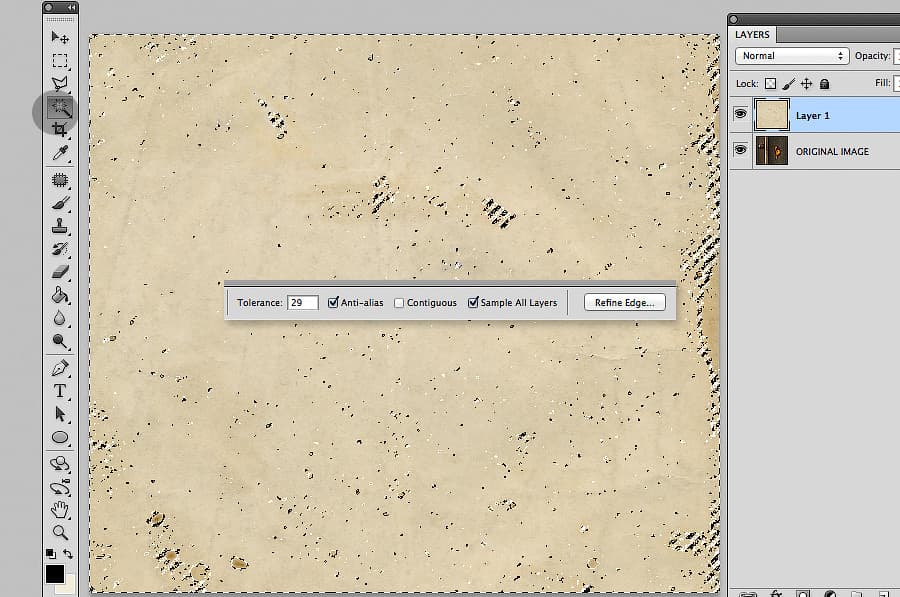Toggle visibility of Layer 1

click(x=740, y=114)
